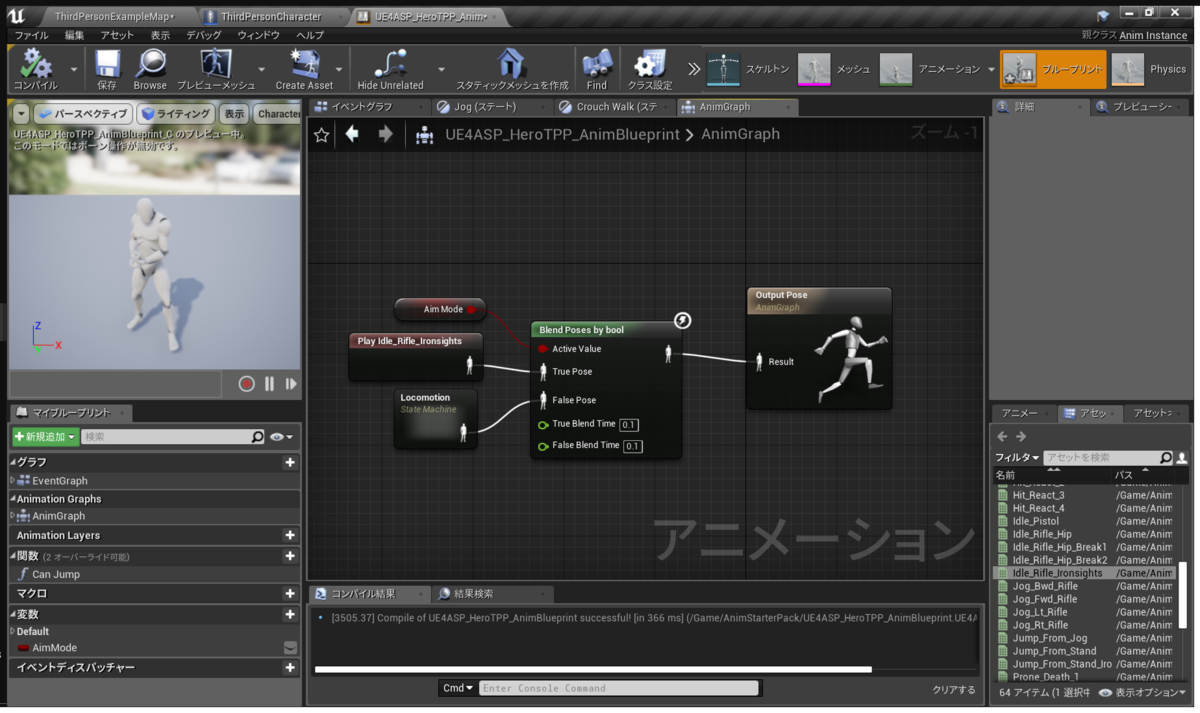Navigate back with graph left arrow

[352, 134]
